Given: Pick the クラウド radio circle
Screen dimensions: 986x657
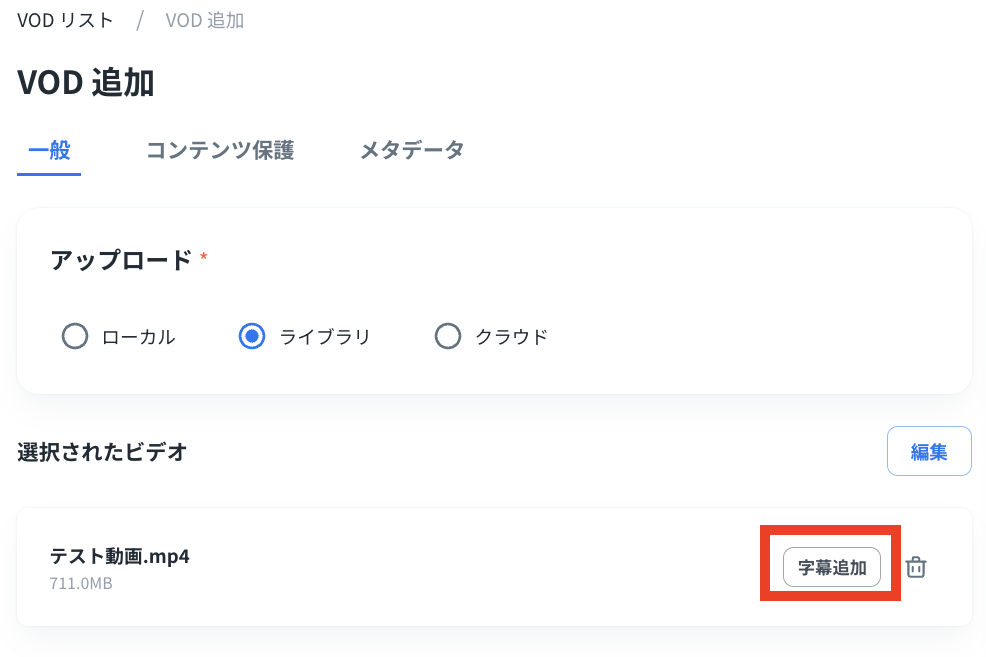Looking at the screenshot, I should pos(448,336).
